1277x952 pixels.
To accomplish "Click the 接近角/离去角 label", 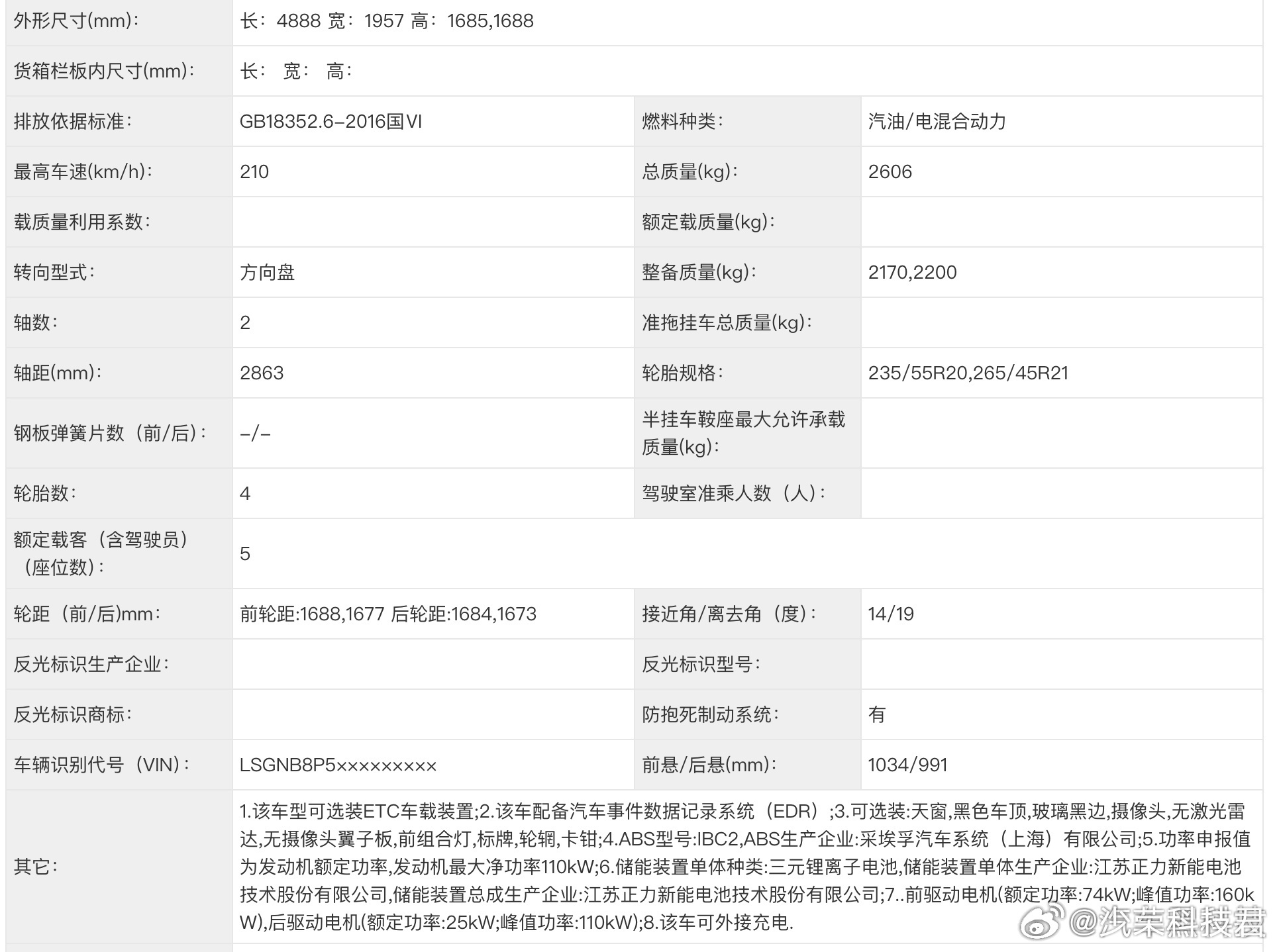I will [x=729, y=614].
